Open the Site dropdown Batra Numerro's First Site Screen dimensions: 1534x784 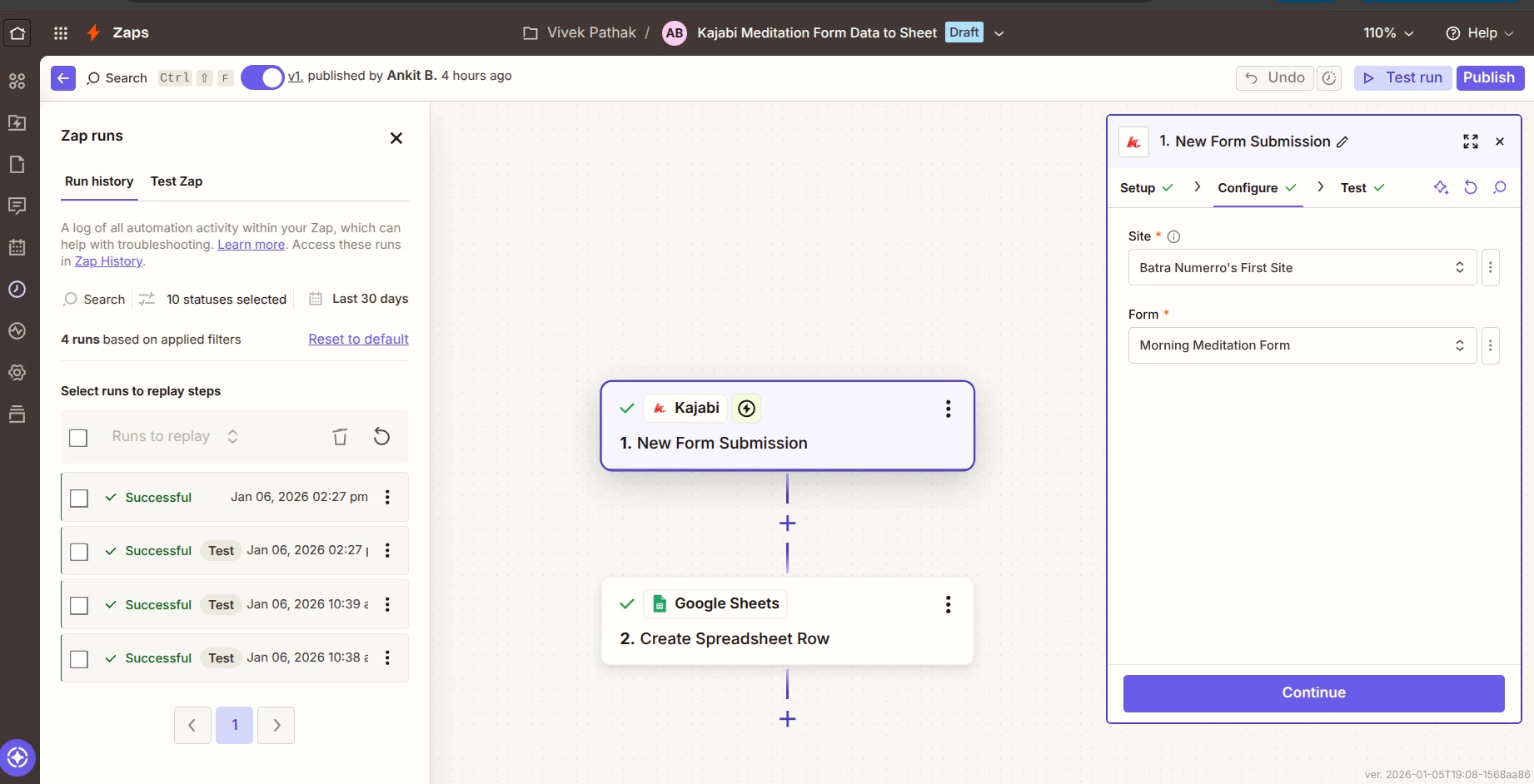point(1302,267)
